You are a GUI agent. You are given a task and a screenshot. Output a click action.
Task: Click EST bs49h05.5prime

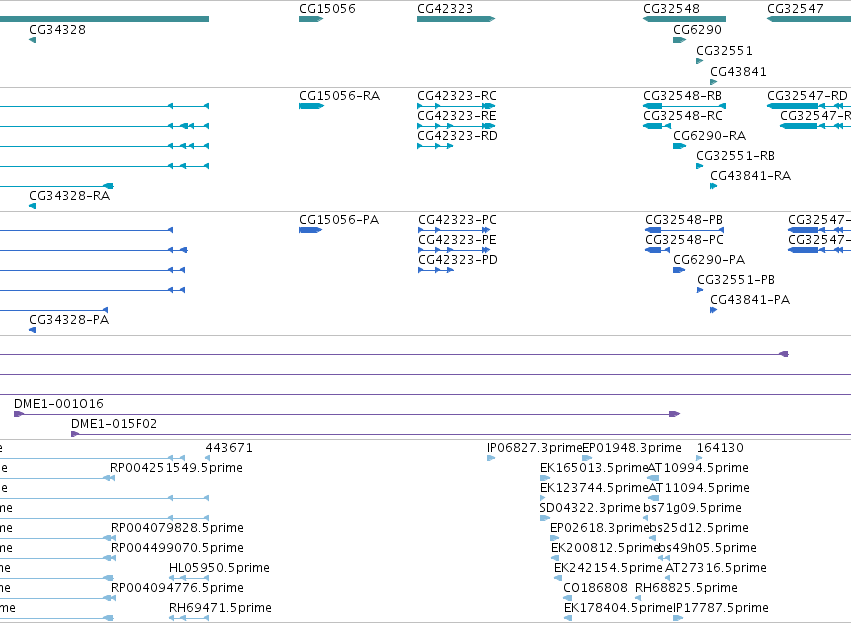708,548
